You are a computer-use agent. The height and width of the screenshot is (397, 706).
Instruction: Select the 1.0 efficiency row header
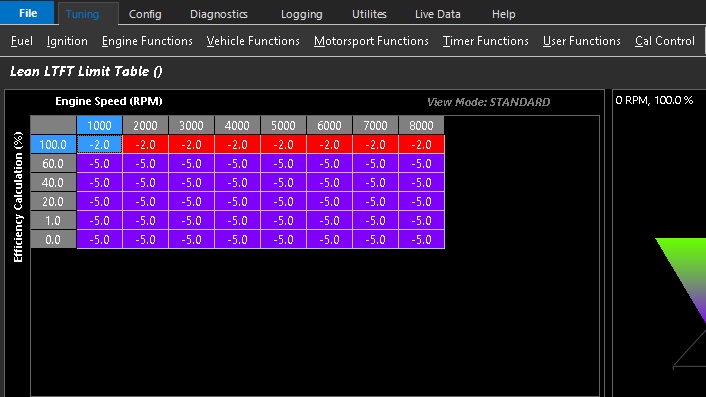(x=53, y=221)
